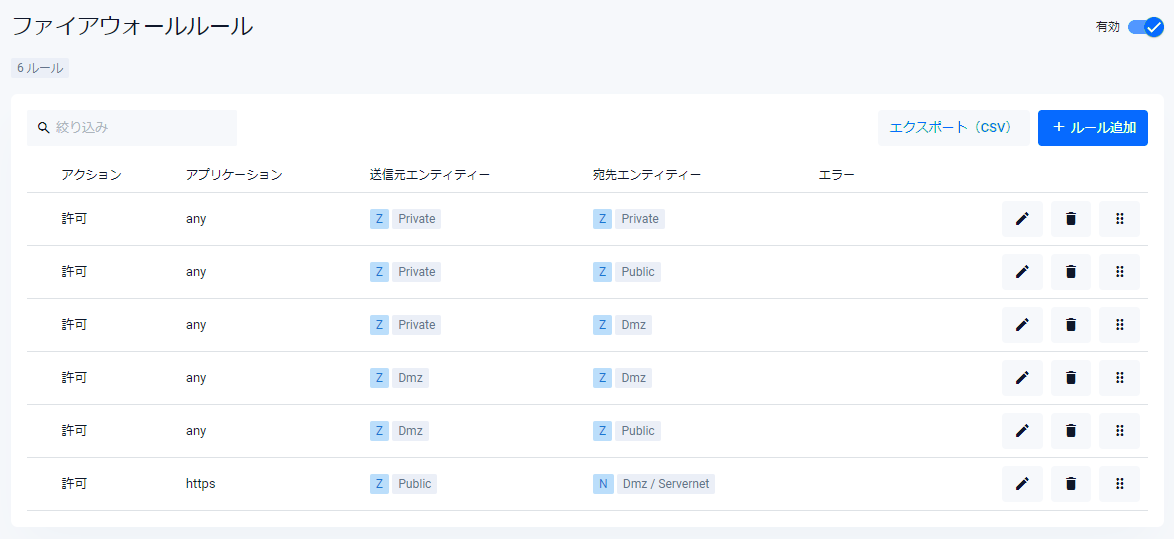Click the ルール追加 button
The height and width of the screenshot is (539, 1174).
tap(1092, 128)
